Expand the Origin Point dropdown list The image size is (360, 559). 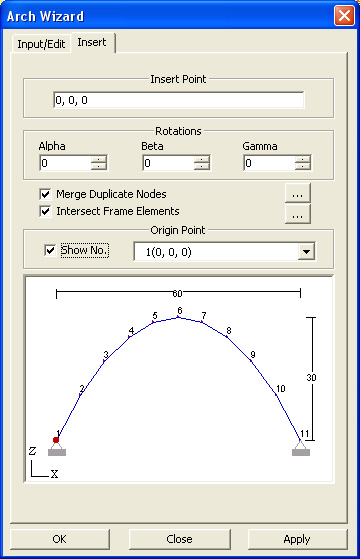(307, 252)
